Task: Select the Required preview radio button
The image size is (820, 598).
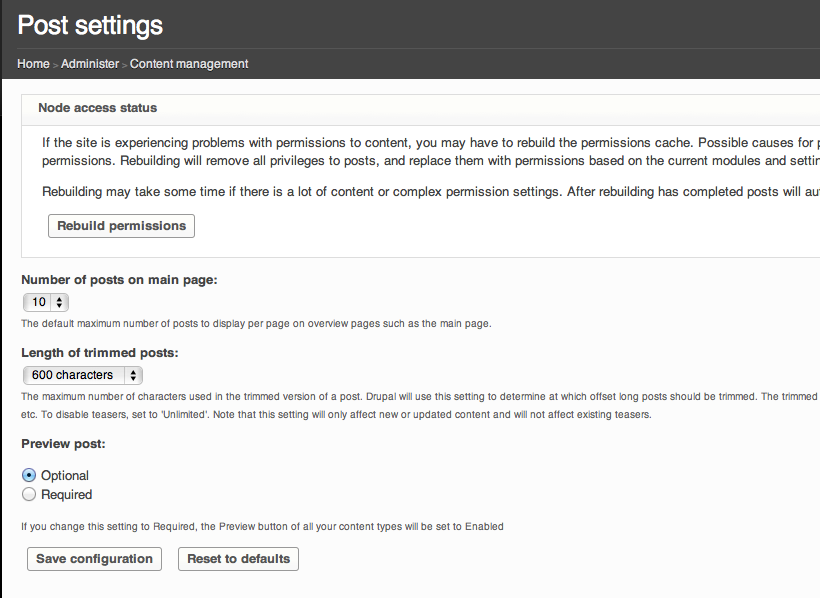Action: click(x=29, y=494)
